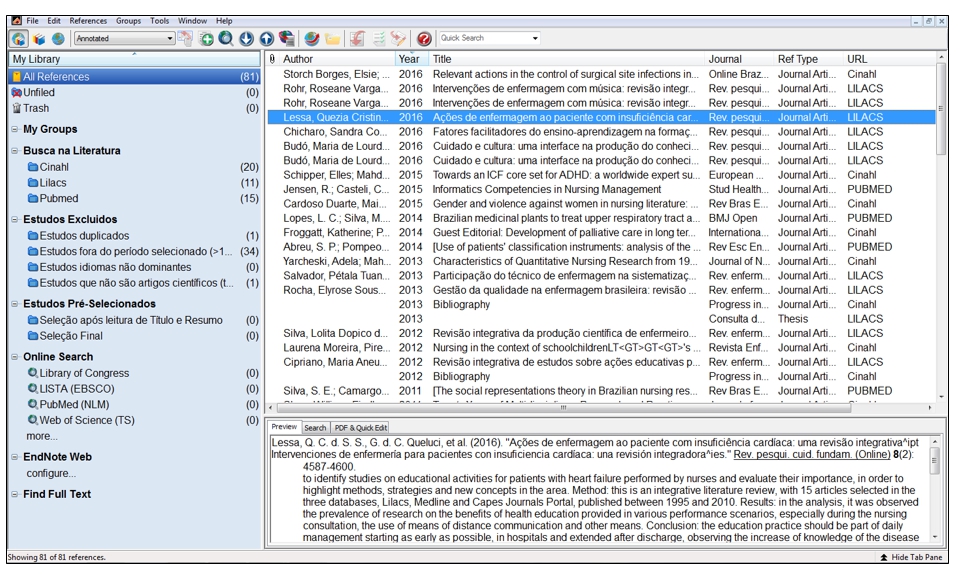Viewport: 960px width, 575px height.
Task: Collapse the Estudos Excluidos group set
Action: (x=14, y=220)
